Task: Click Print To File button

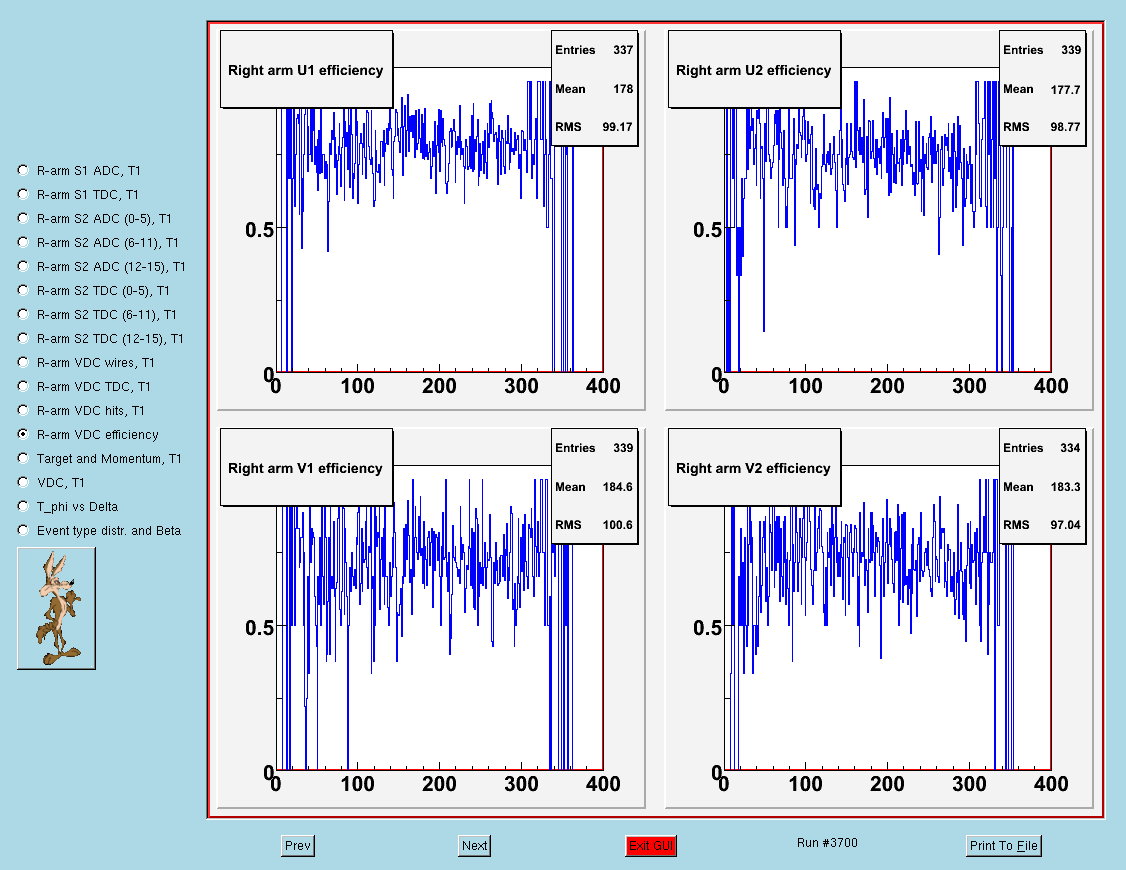Action: [x=1004, y=846]
